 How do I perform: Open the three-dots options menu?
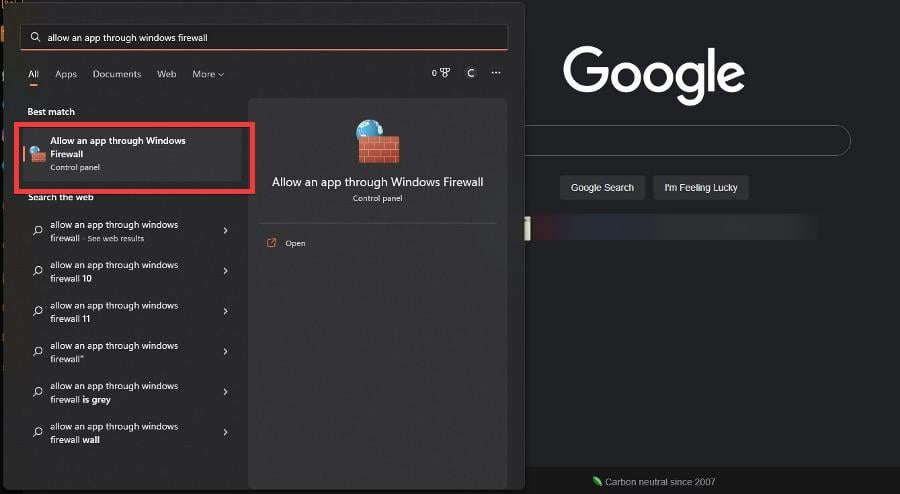click(x=496, y=73)
